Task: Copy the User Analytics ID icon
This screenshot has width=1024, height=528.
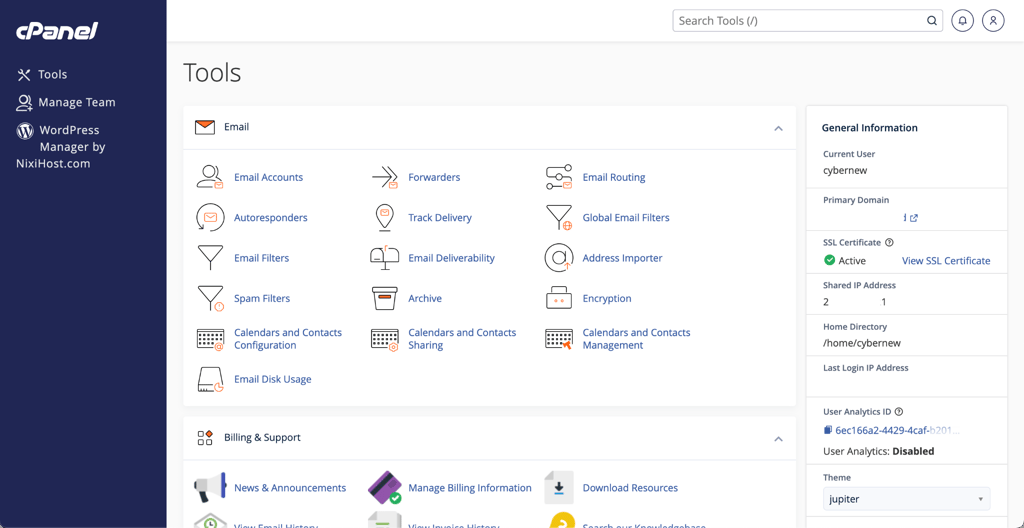Action: pyautogui.click(x=828, y=430)
